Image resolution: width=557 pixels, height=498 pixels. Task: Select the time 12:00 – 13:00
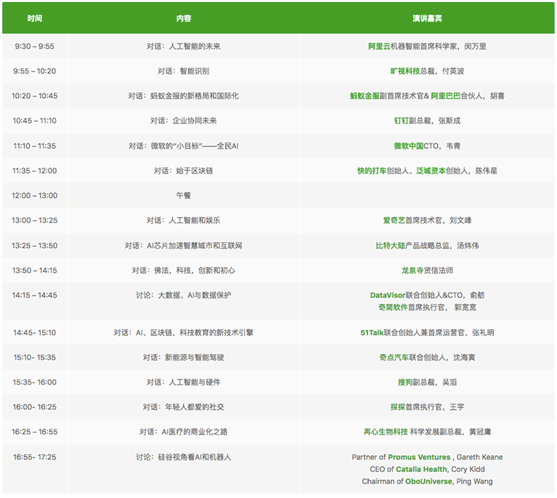click(x=34, y=195)
